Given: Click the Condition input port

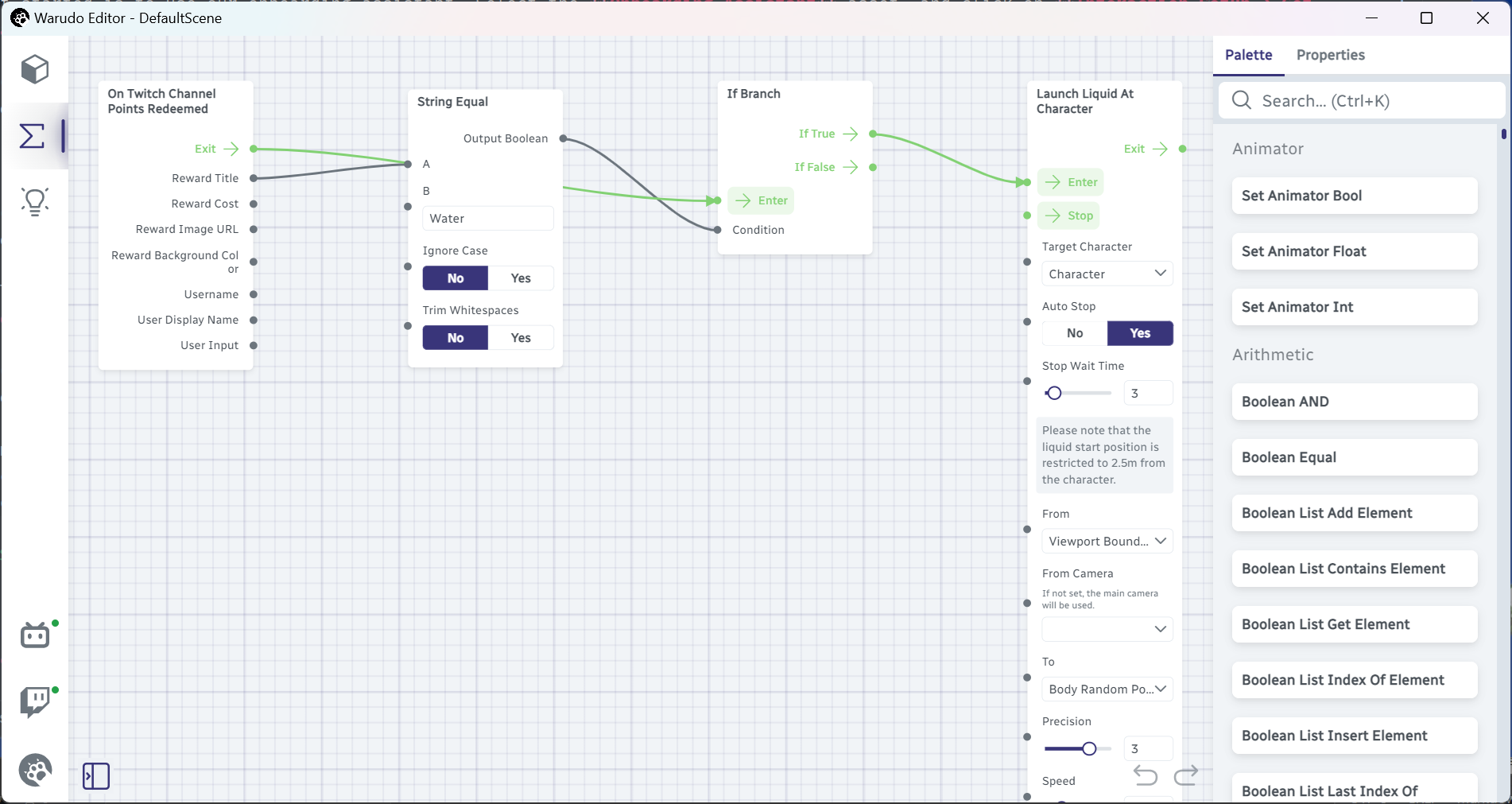Looking at the screenshot, I should (x=717, y=230).
